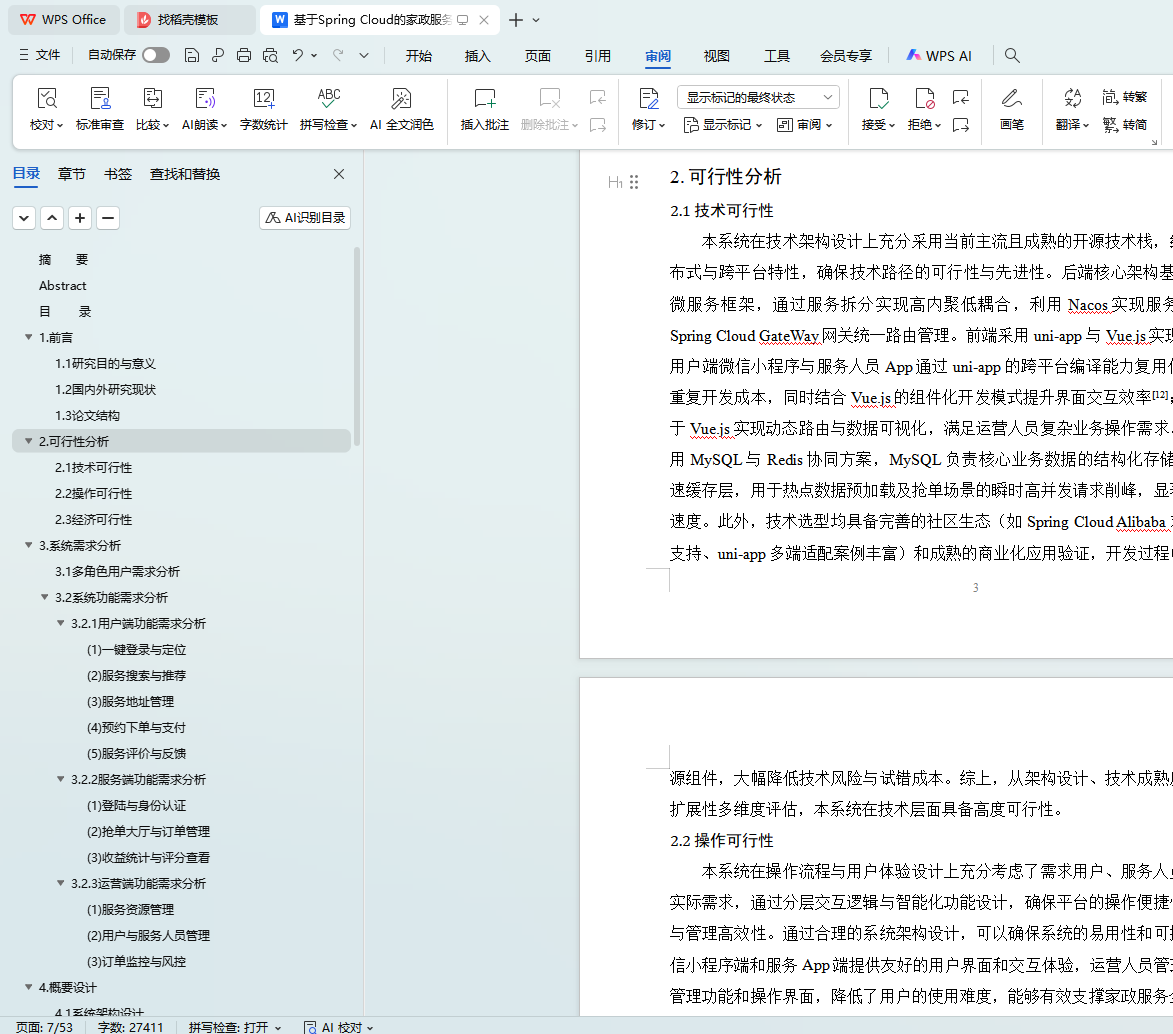
Task: Jump to 2.2操作可行性 in outline
Action: point(93,494)
